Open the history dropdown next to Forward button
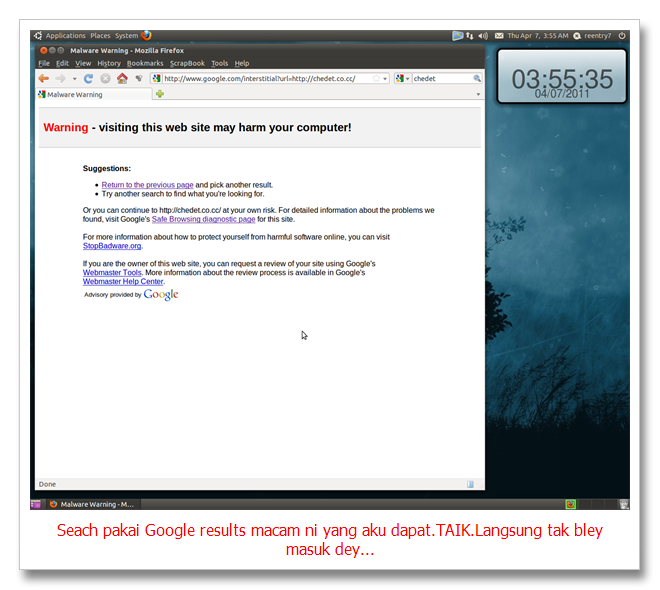The height and width of the screenshot is (590, 660). (75, 79)
